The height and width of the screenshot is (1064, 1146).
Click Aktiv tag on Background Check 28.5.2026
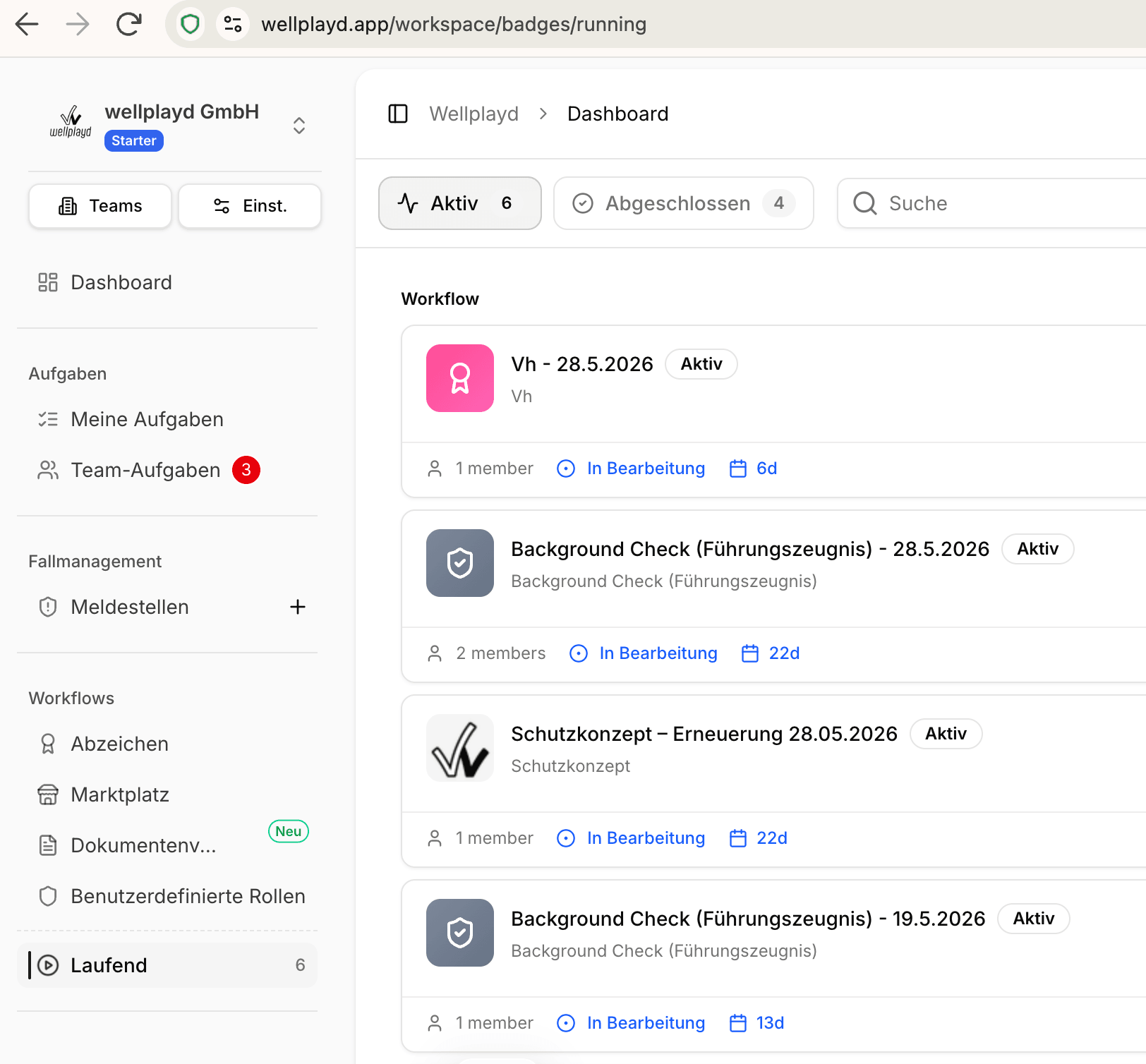pos(1038,549)
